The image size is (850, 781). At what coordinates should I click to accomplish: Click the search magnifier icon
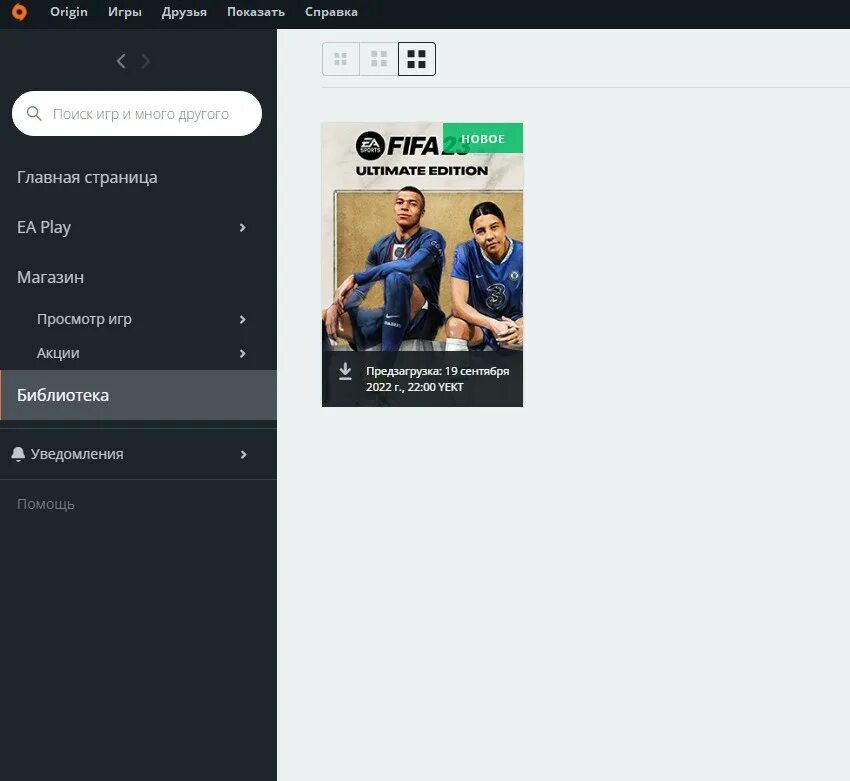pyautogui.click(x=34, y=114)
